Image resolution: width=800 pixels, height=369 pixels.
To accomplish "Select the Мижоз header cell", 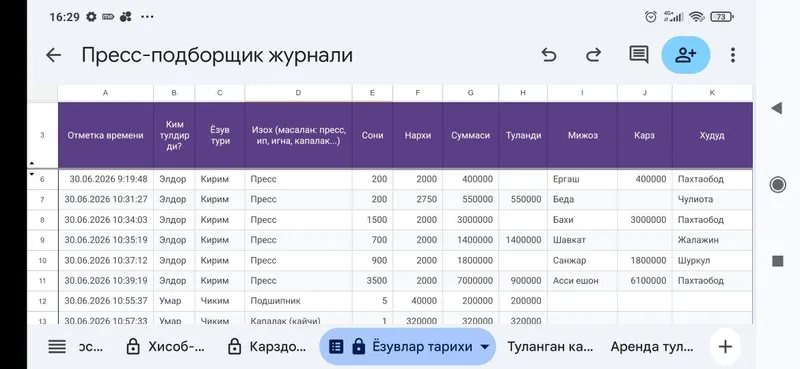I will (x=583, y=135).
